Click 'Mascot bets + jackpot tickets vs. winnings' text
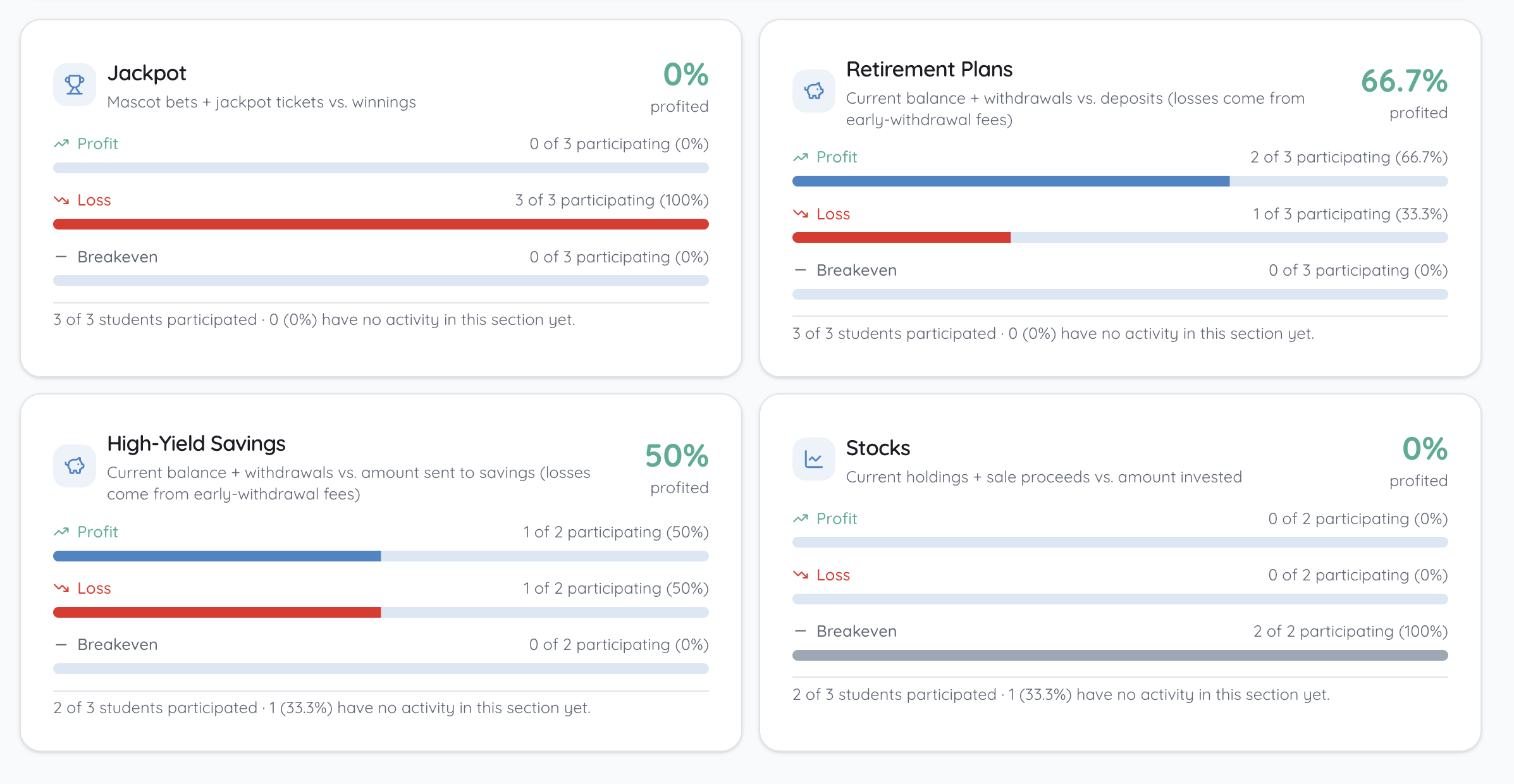 [x=262, y=102]
